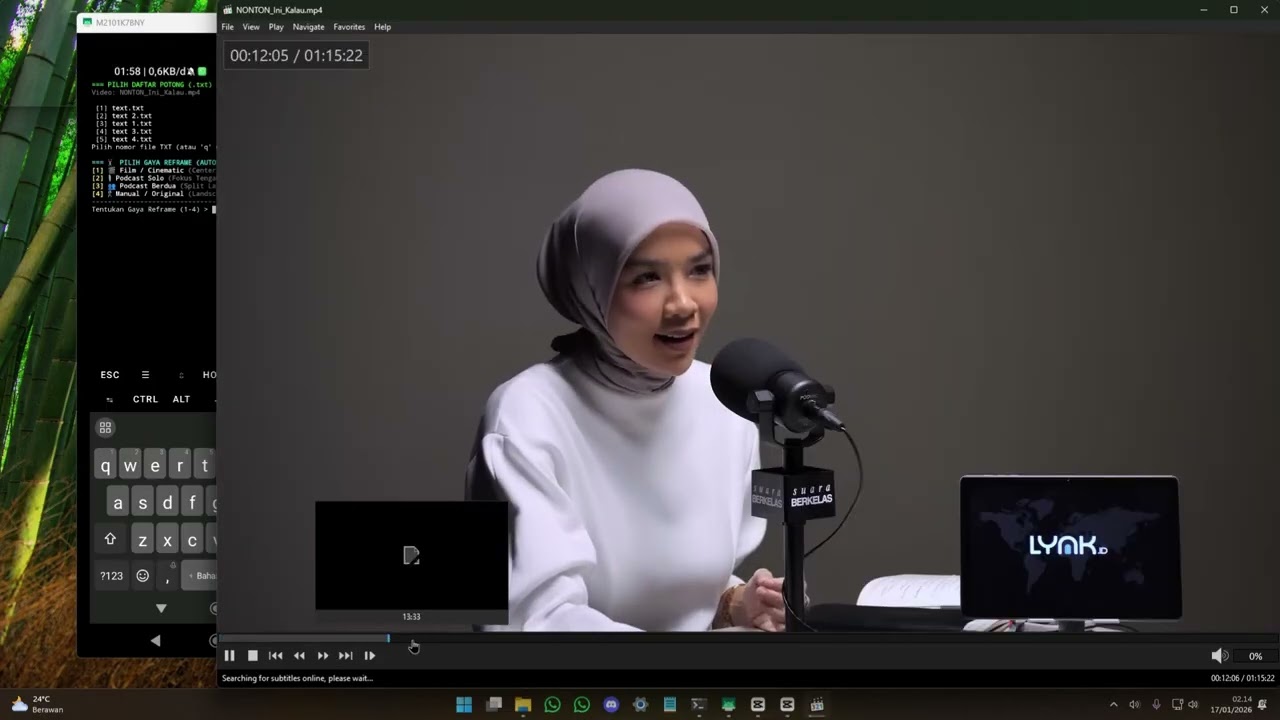Click the 0% volume readout
This screenshot has width=1280, height=720.
tap(1256, 657)
